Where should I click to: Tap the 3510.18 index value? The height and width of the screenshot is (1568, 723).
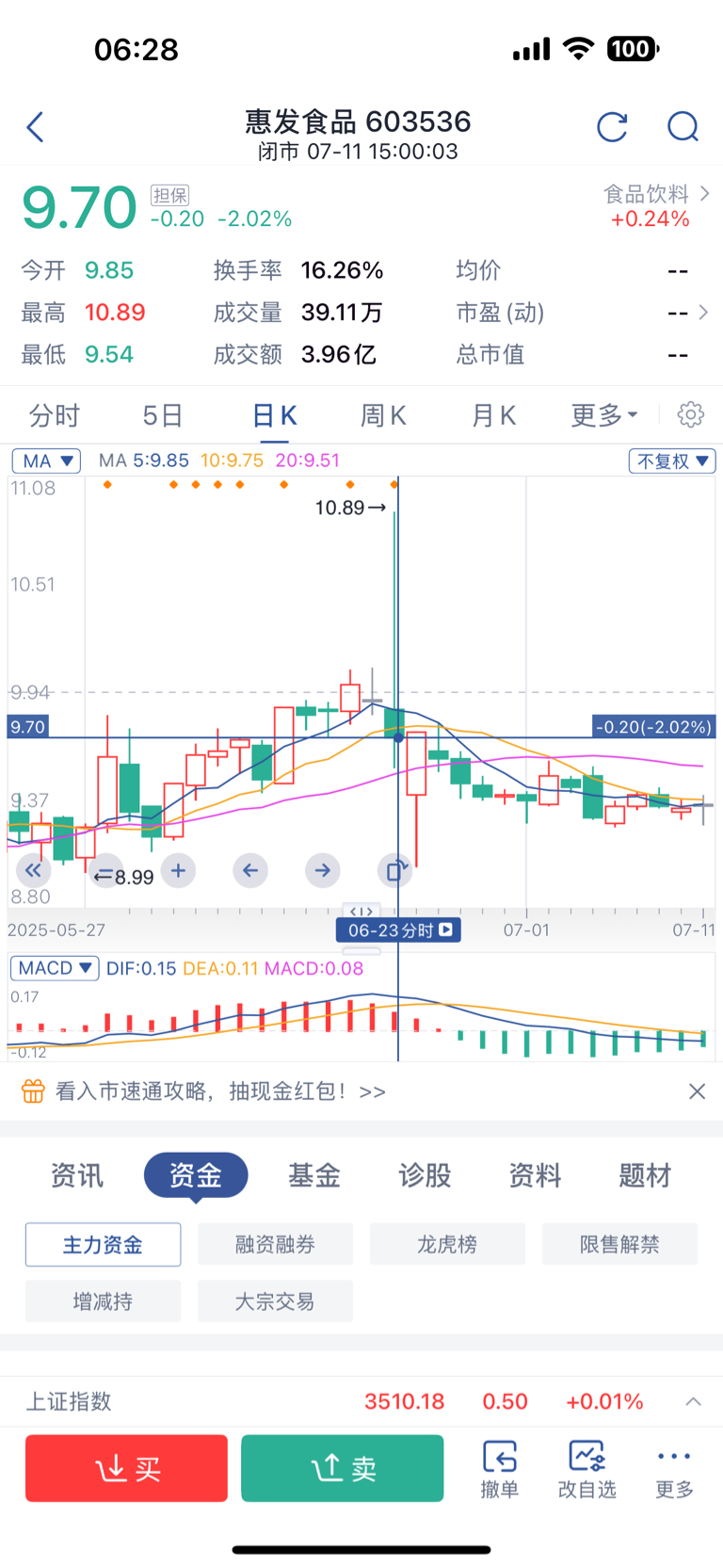(405, 1401)
